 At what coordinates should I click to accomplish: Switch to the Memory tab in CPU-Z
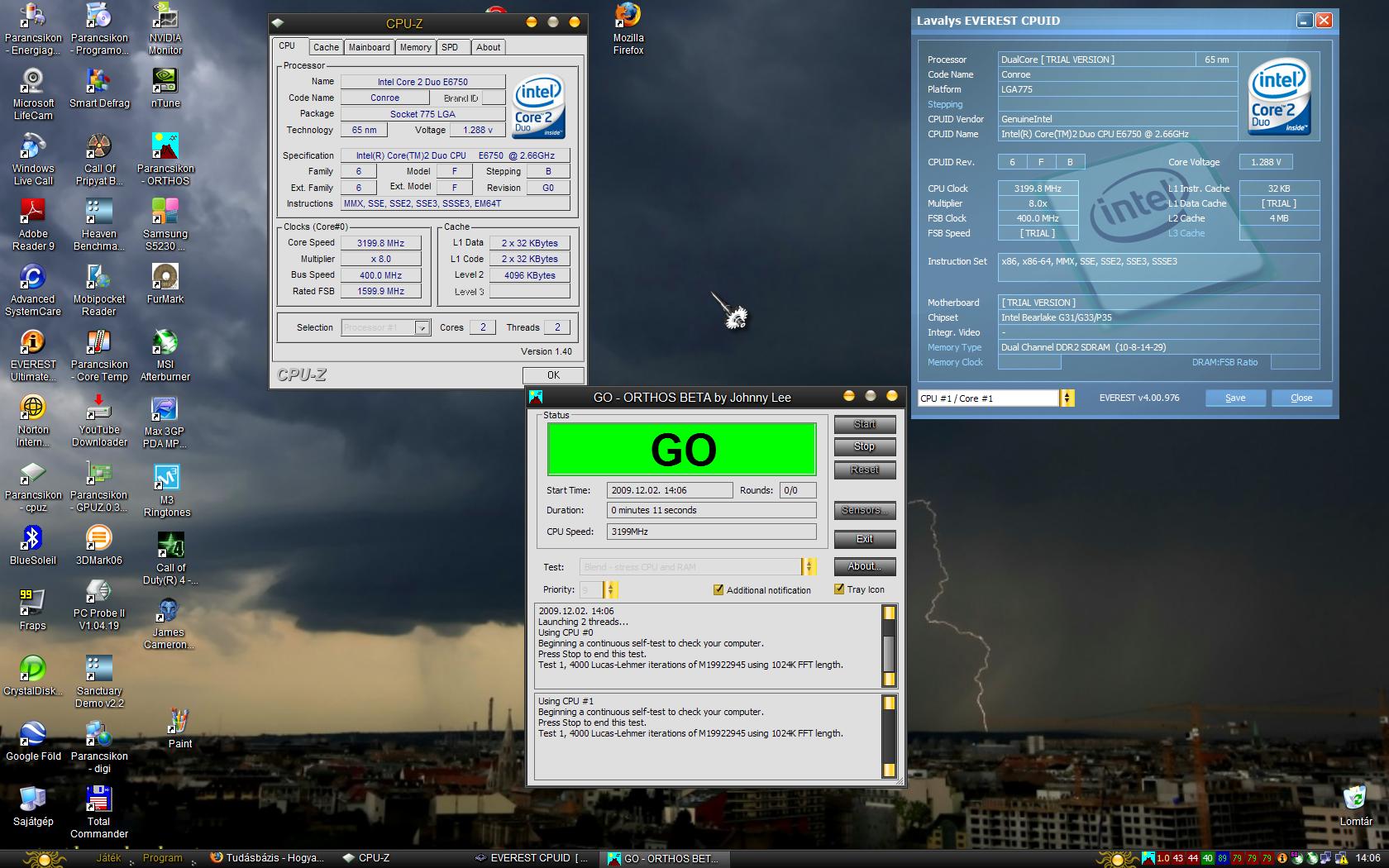(416, 48)
